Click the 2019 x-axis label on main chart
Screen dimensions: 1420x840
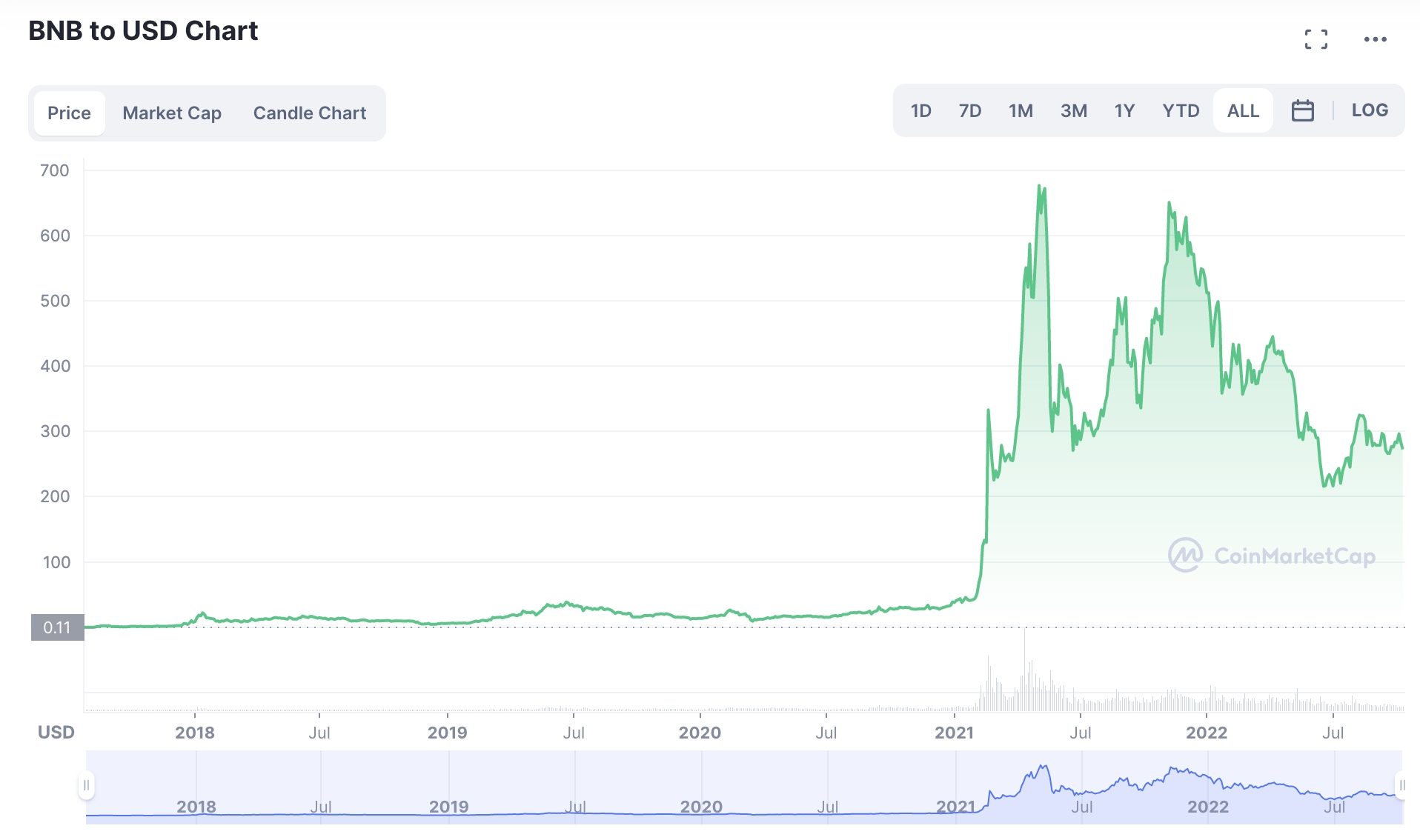[447, 733]
